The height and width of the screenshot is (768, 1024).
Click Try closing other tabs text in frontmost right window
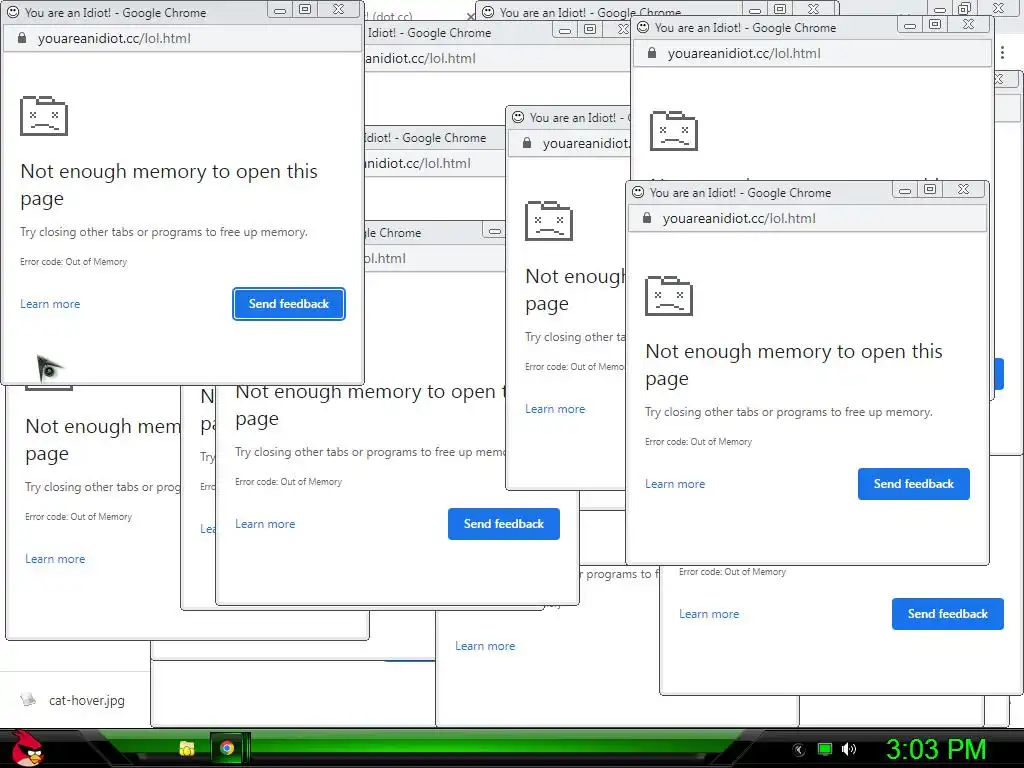[x=789, y=412]
